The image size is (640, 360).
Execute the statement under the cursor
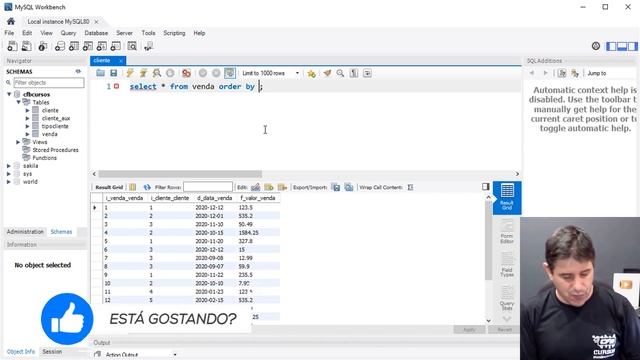pos(143,73)
